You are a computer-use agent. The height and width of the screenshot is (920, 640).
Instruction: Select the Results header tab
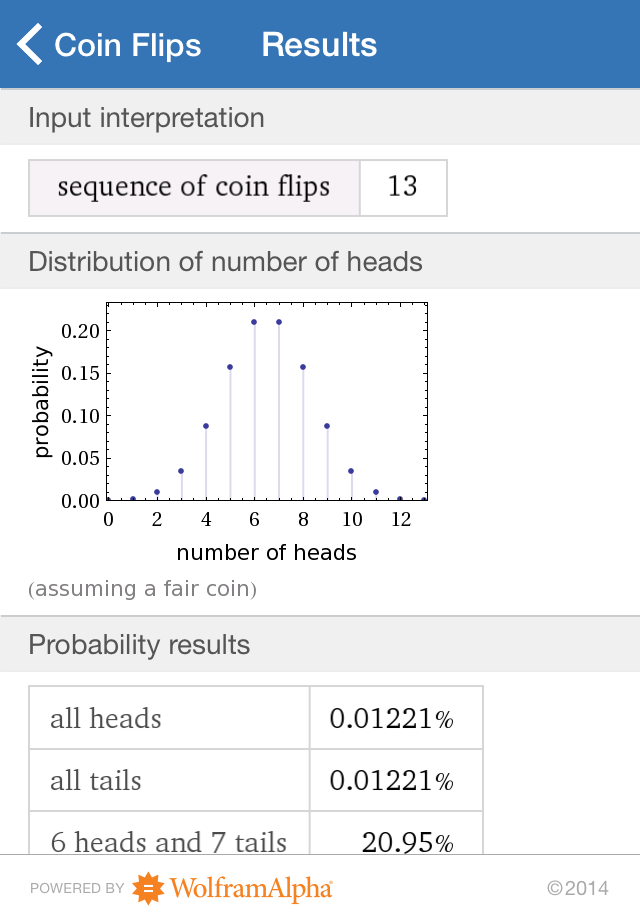click(319, 44)
